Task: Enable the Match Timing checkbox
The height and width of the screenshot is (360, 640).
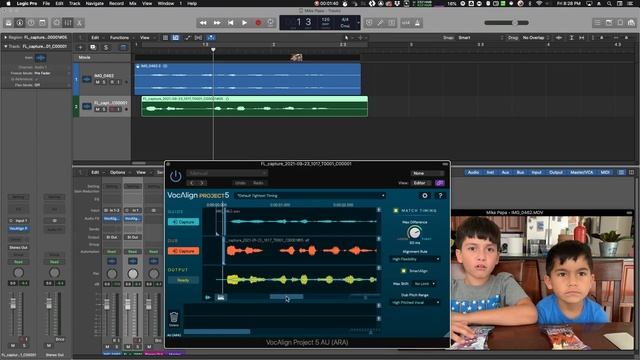Action: point(395,211)
